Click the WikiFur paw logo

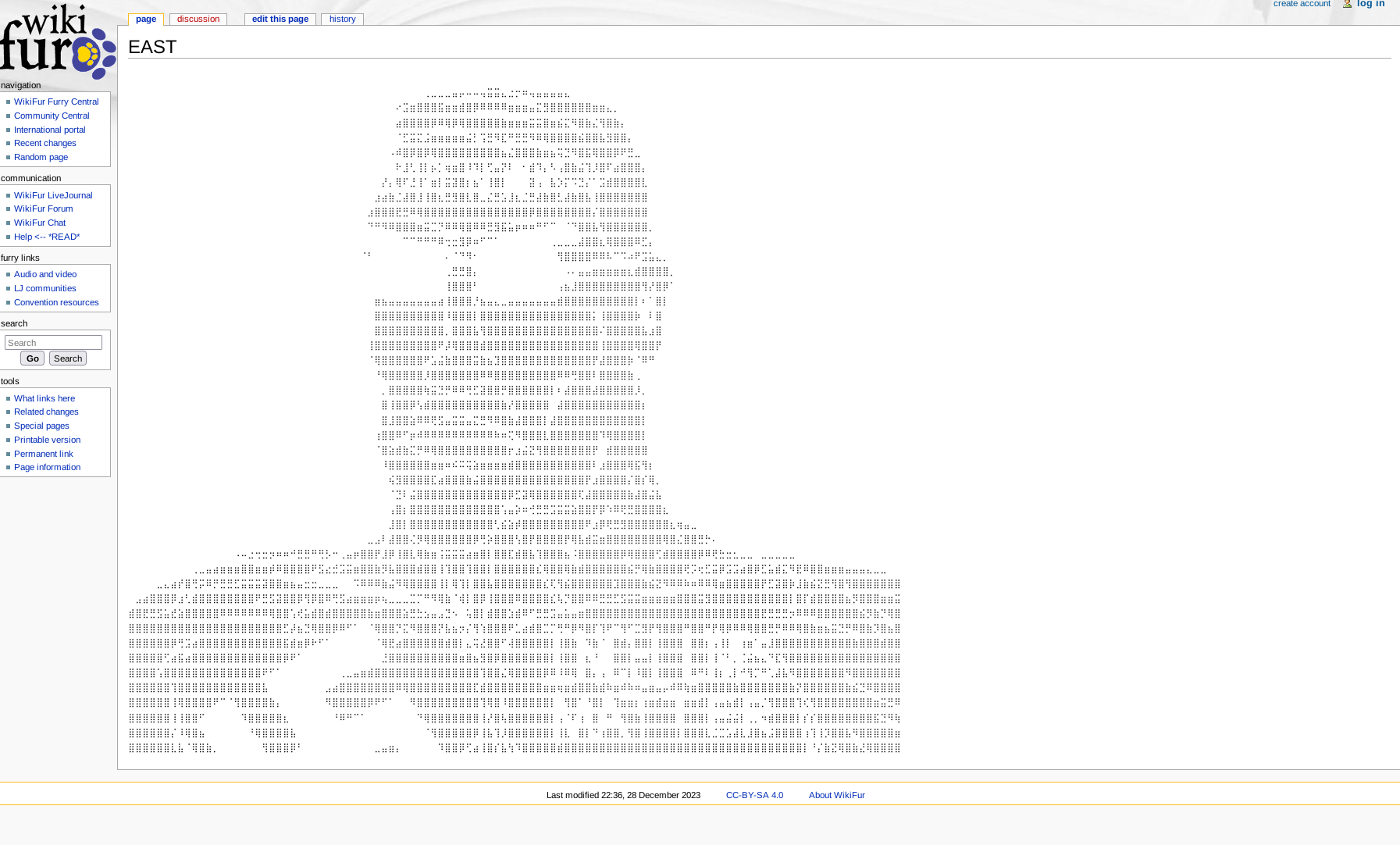[58, 41]
